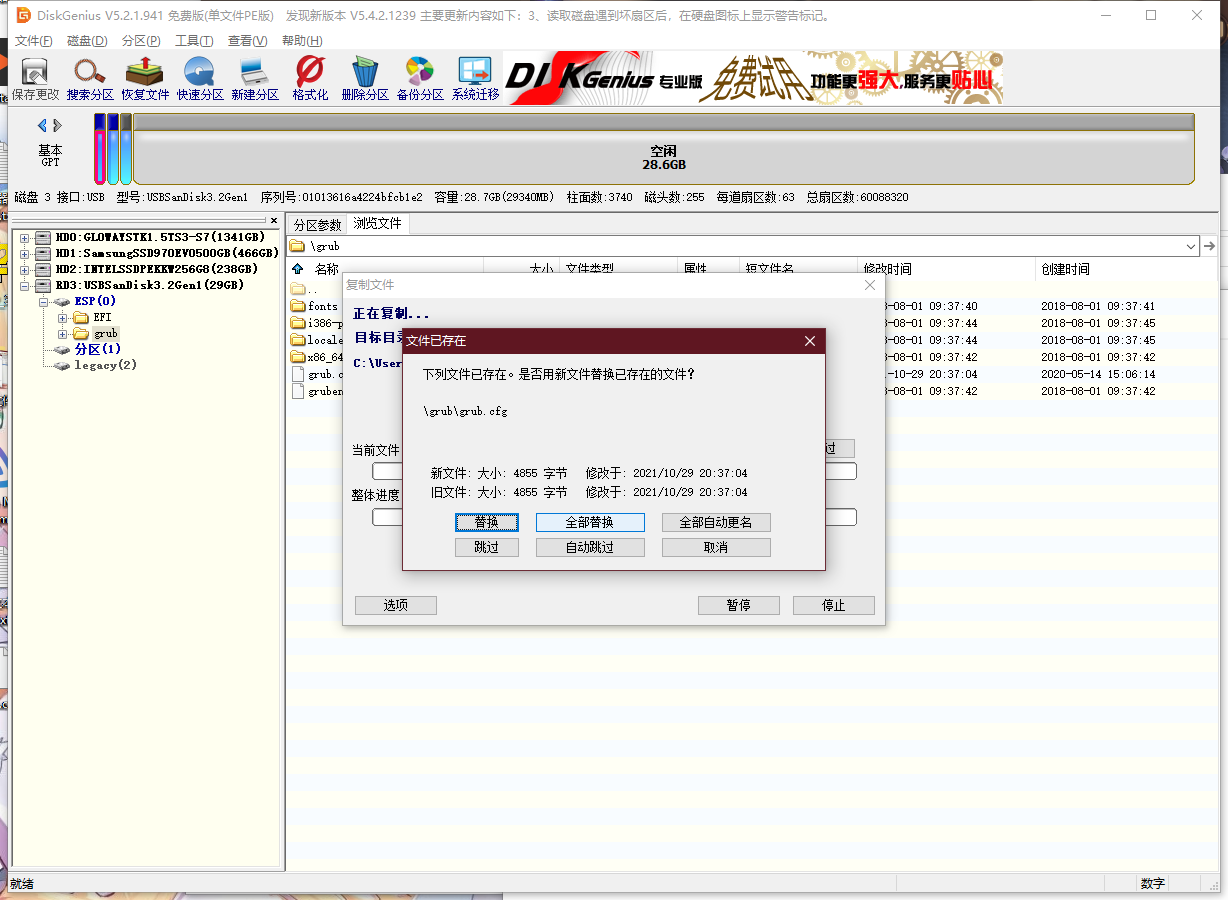Open the 工具(T) menu
The height and width of the screenshot is (900, 1228).
[194, 41]
